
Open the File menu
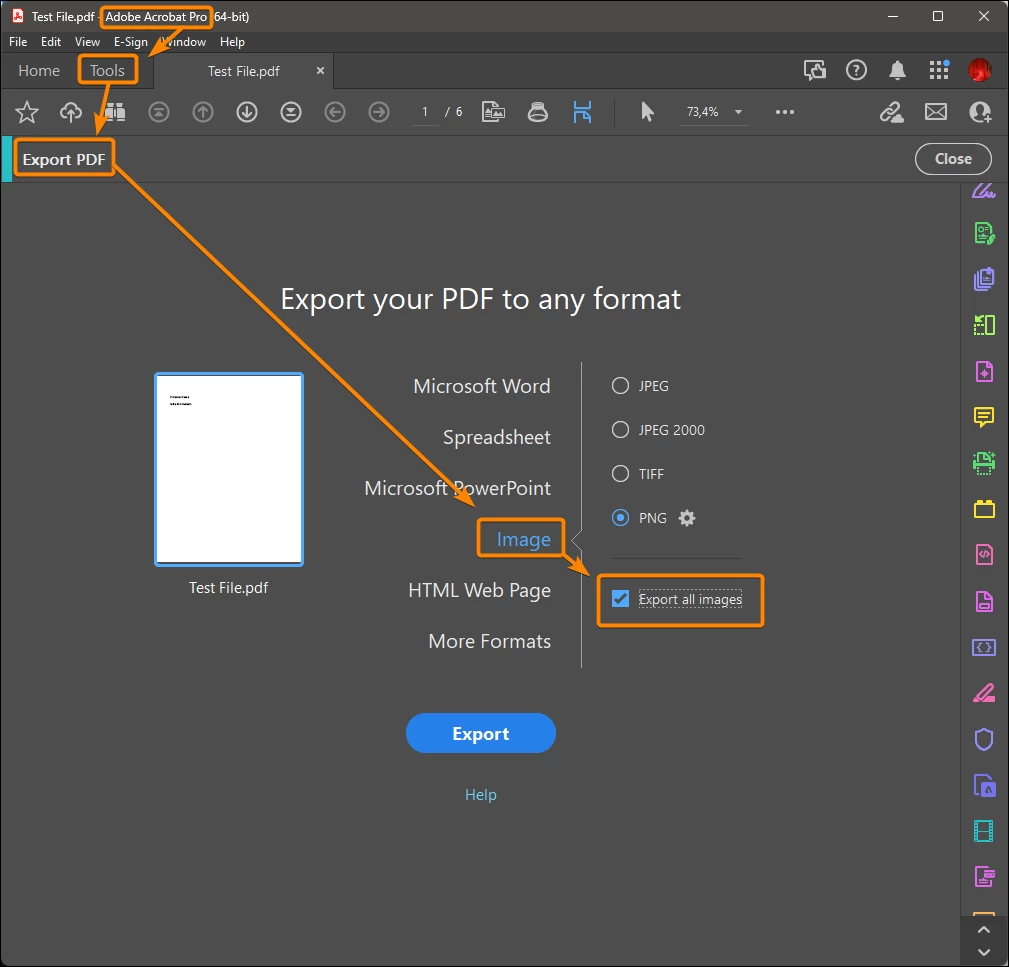click(18, 42)
